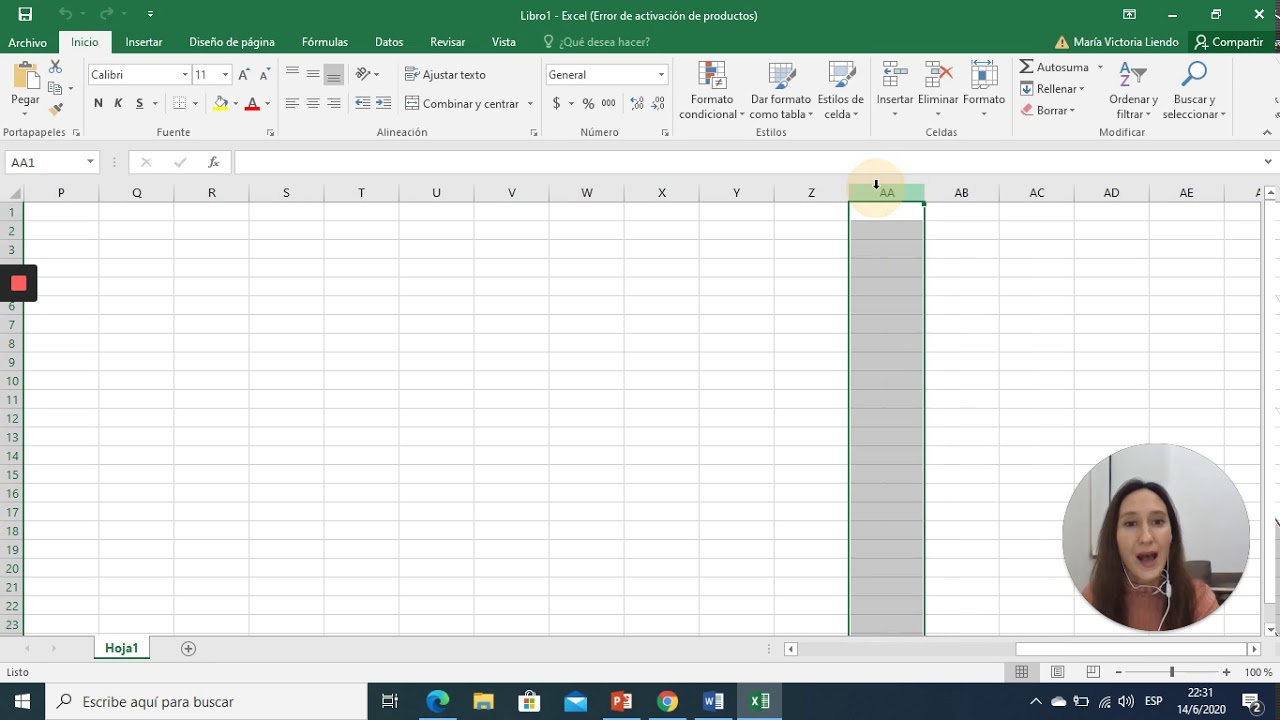Viewport: 1280px width, 720px height.
Task: Open Find and Select (Buscar y seleccionar)
Action: pyautogui.click(x=1194, y=92)
